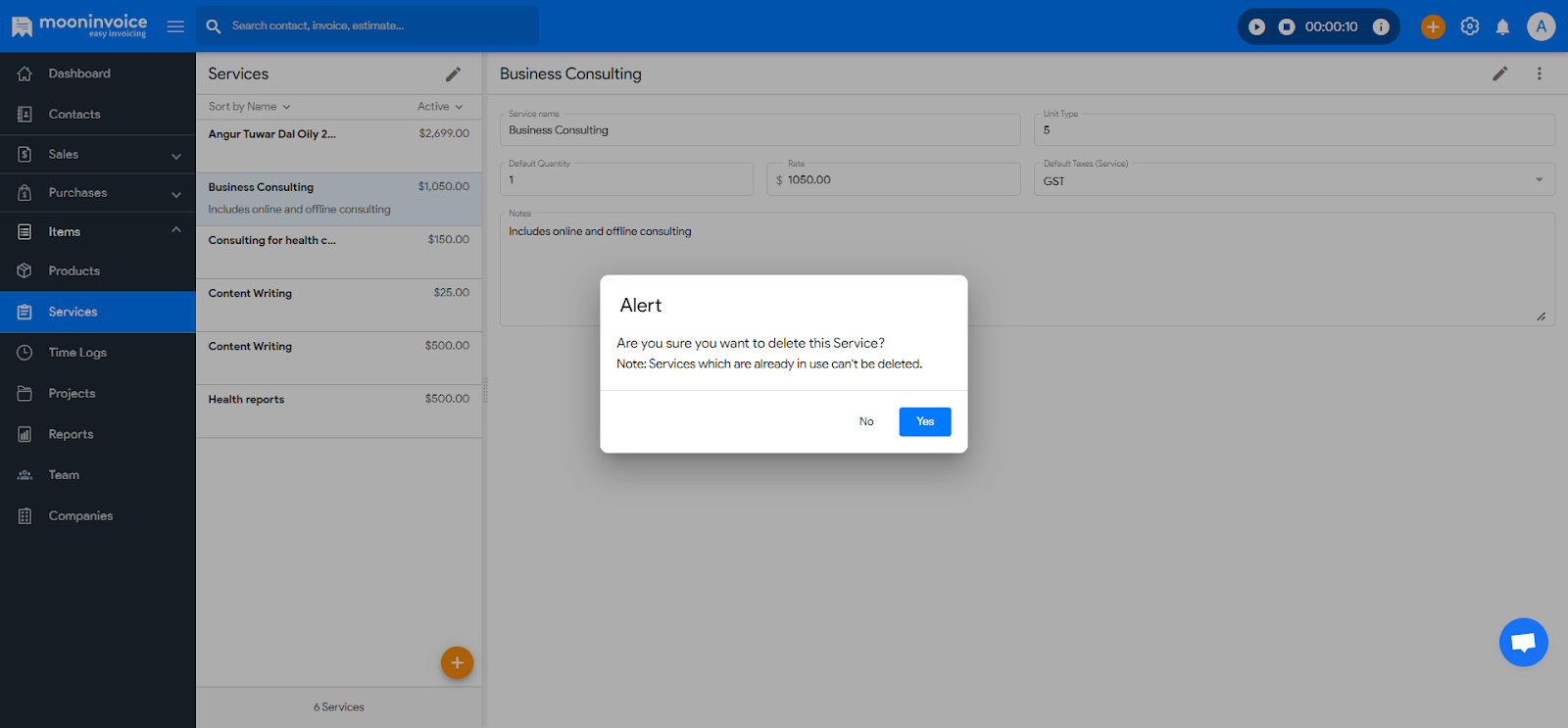Click the Reports chart icon
This screenshot has width=1568, height=728.
(24, 434)
